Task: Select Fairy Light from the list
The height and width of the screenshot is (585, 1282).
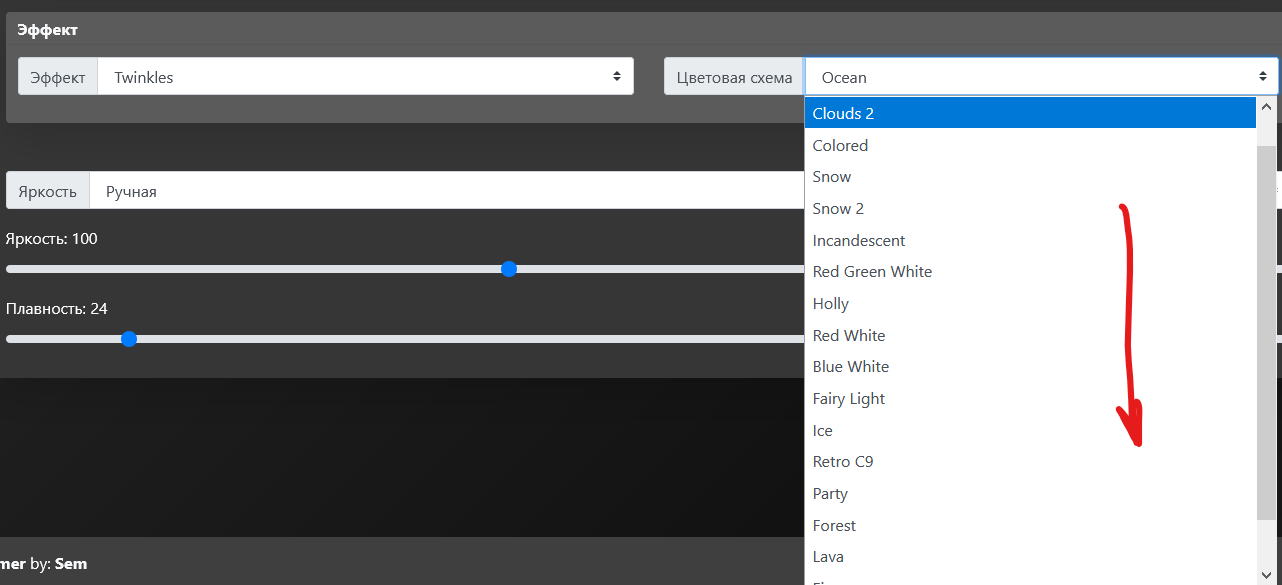Action: (849, 399)
